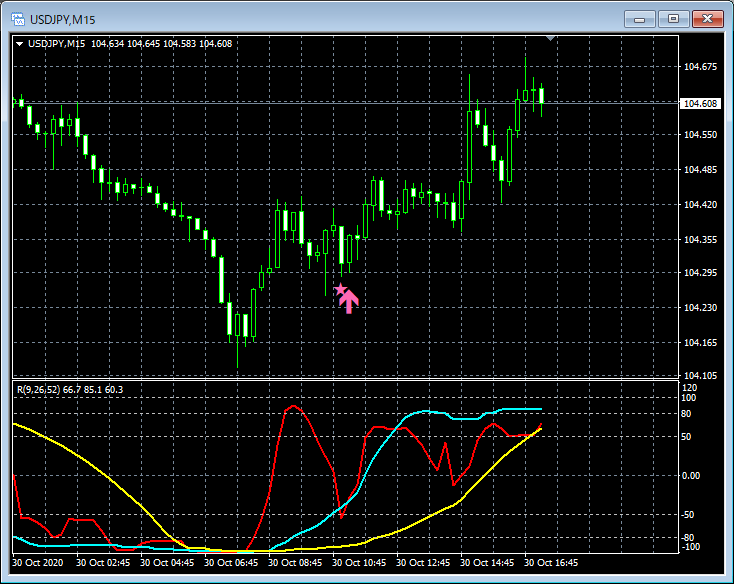
Task: Click the 104.675 price scale label
Action: point(700,67)
